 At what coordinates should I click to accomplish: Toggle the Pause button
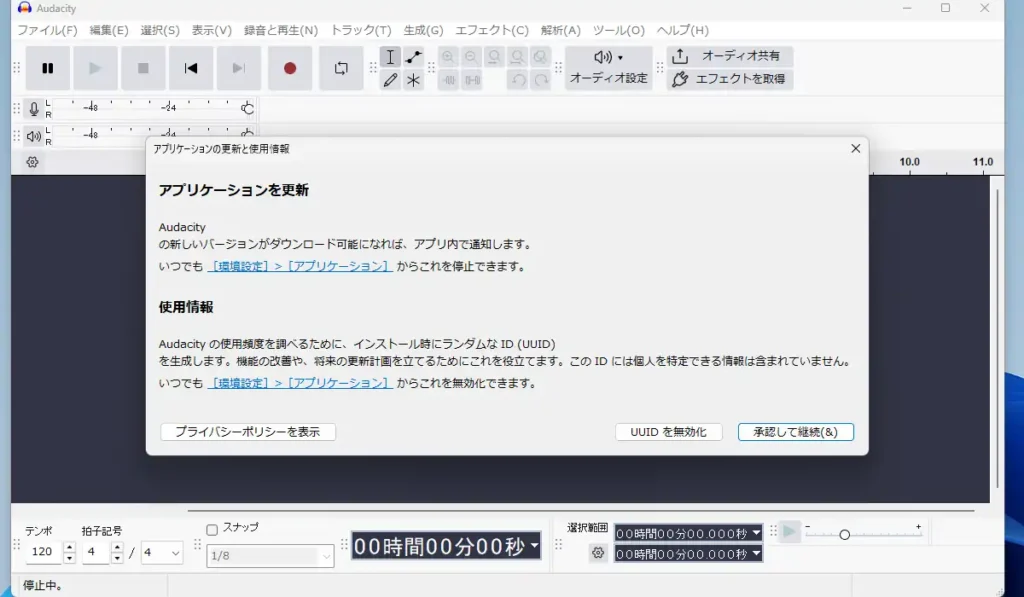point(47,68)
